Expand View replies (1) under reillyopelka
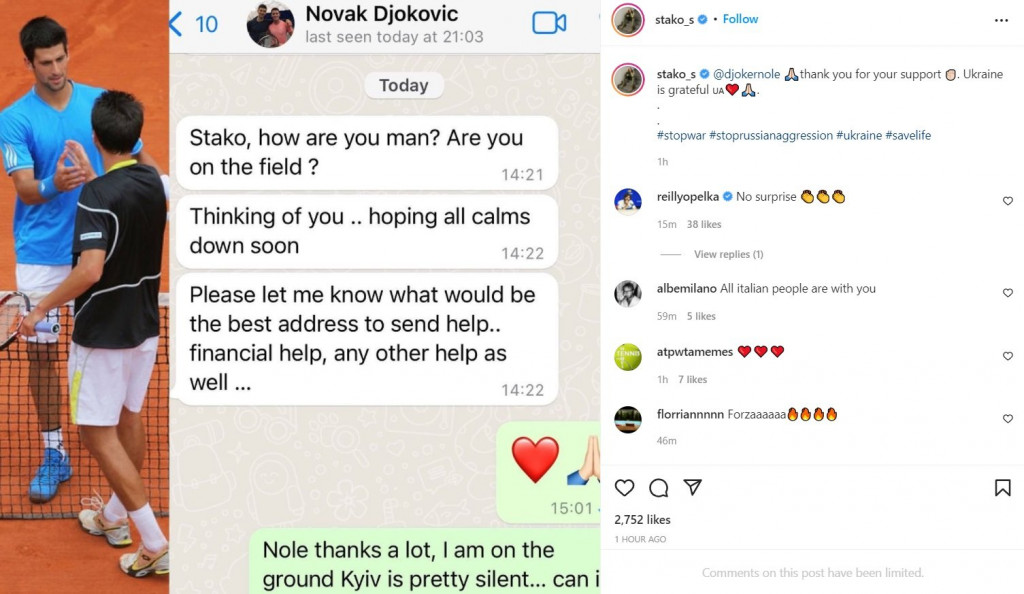This screenshot has height=594, width=1024. click(728, 254)
